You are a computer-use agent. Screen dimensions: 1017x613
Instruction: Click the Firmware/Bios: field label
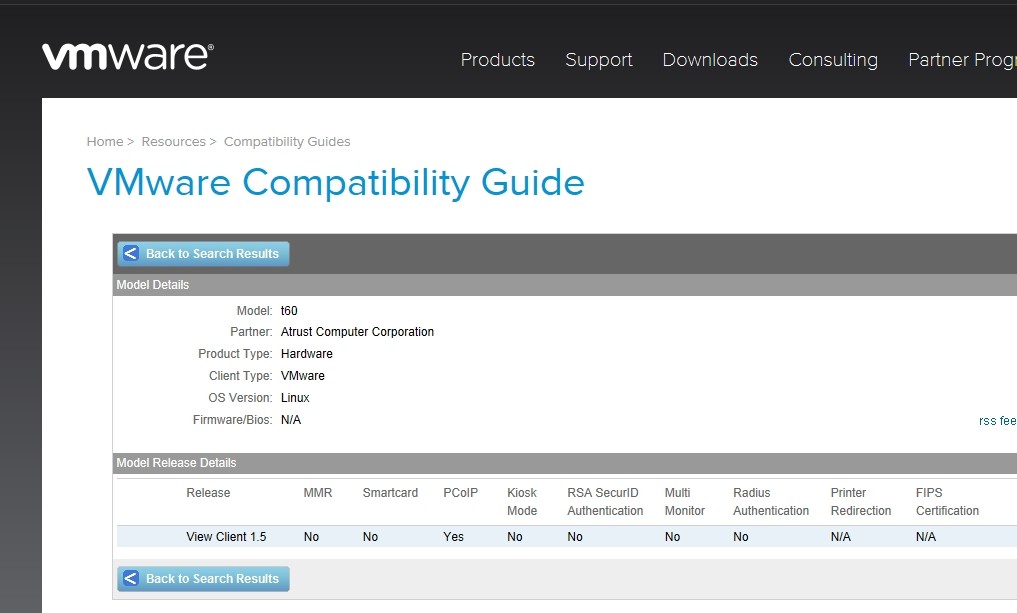(233, 420)
